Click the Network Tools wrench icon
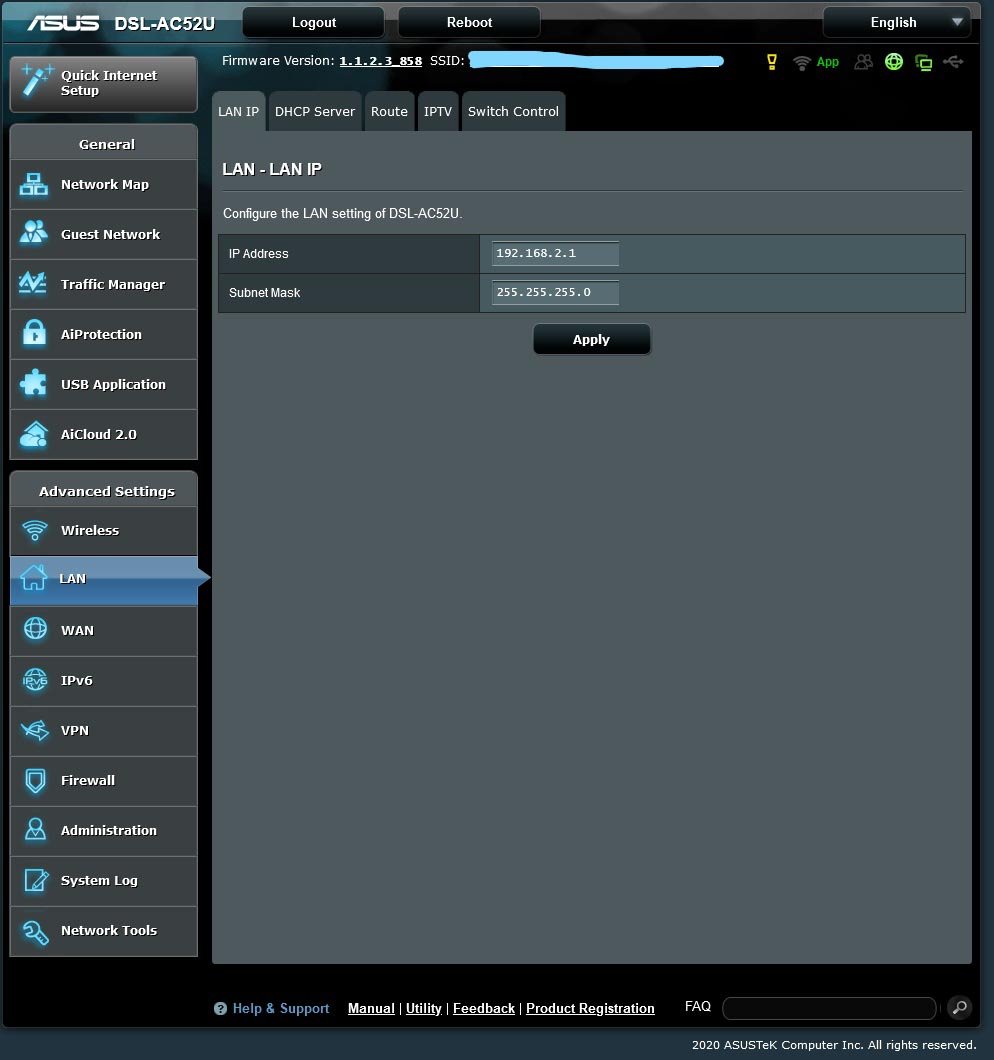This screenshot has height=1060, width=994. [35, 932]
